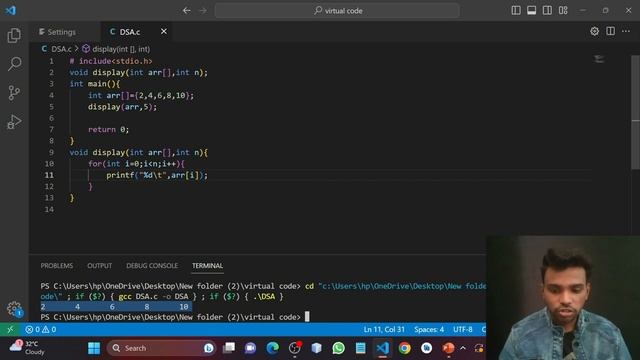Open Google Chrome from the taskbar
The image size is (640, 360).
[404, 348]
